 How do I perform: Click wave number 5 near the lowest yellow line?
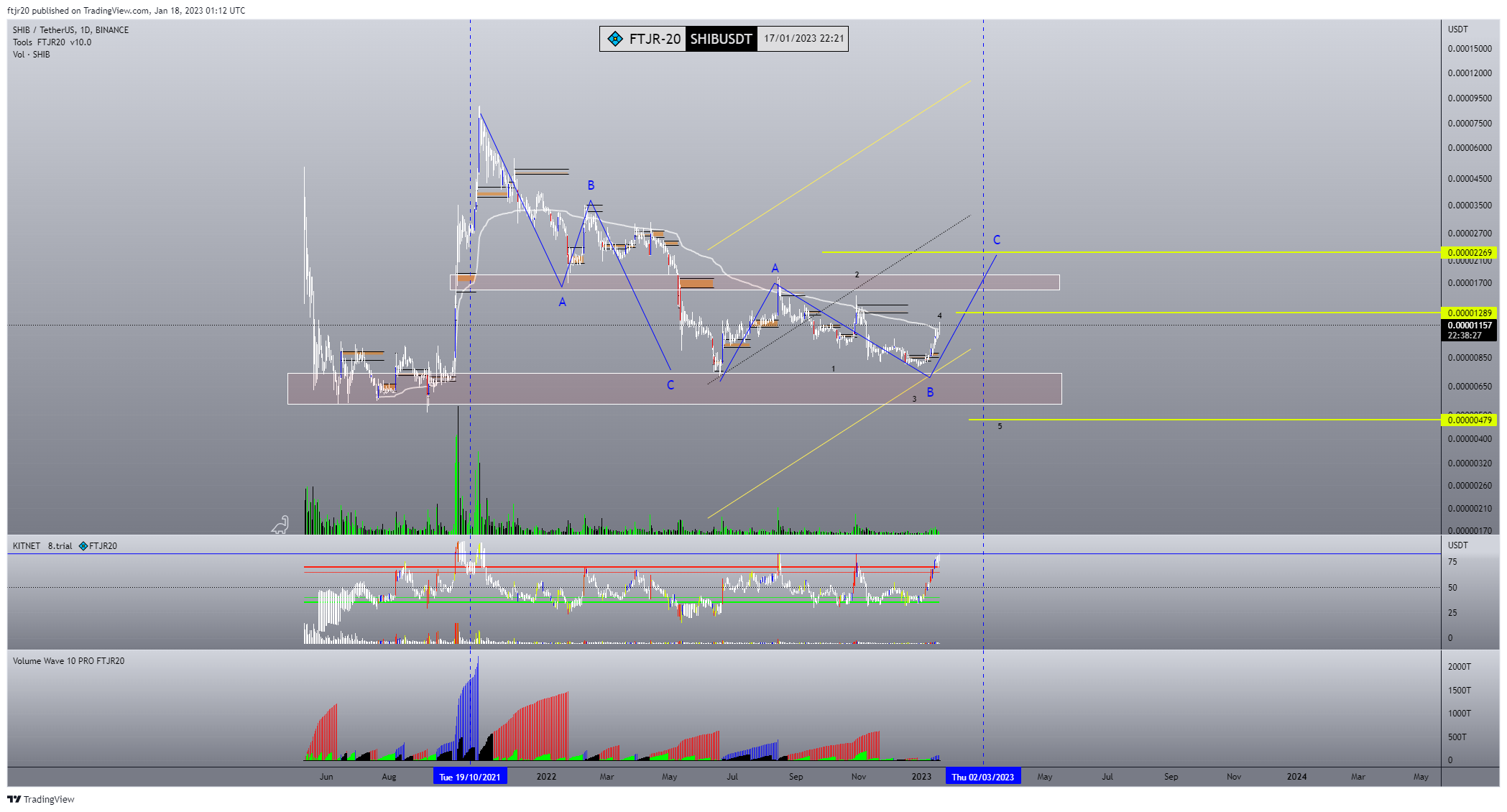1000,427
